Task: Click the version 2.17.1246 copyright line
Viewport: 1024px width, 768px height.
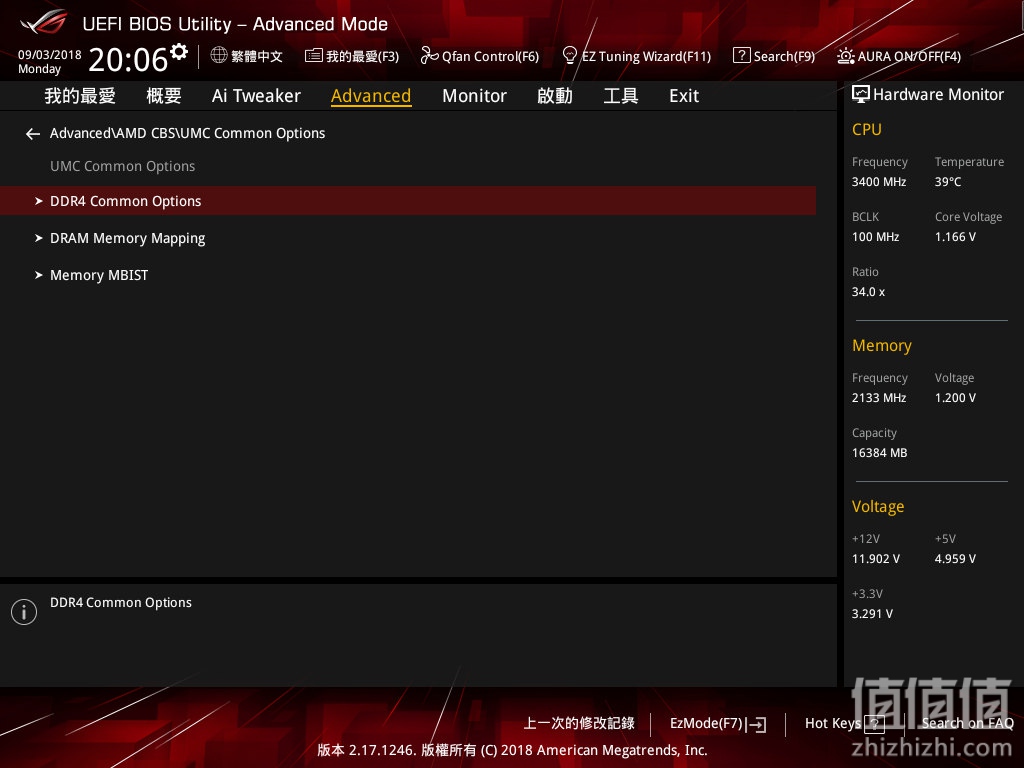Action: click(513, 750)
